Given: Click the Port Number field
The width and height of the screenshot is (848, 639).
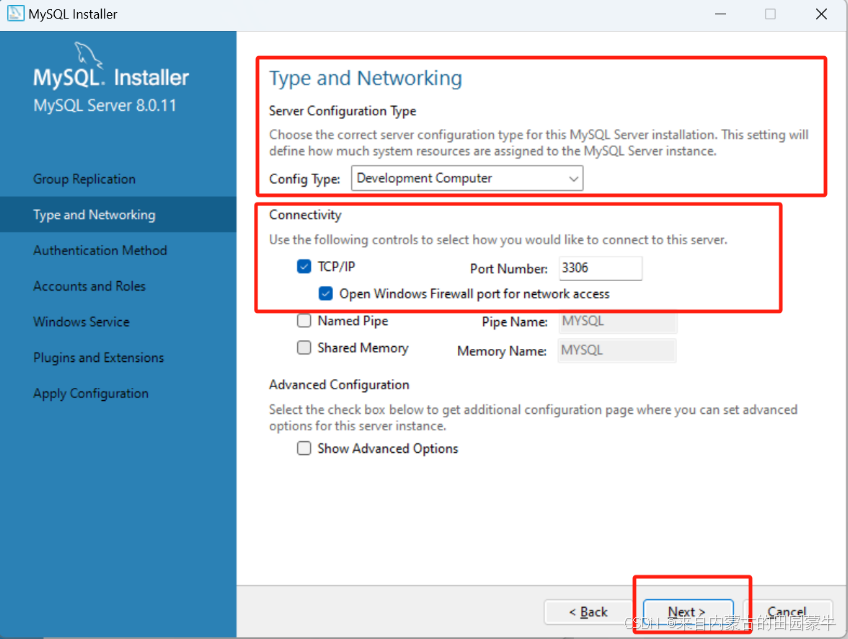Looking at the screenshot, I should [x=600, y=268].
